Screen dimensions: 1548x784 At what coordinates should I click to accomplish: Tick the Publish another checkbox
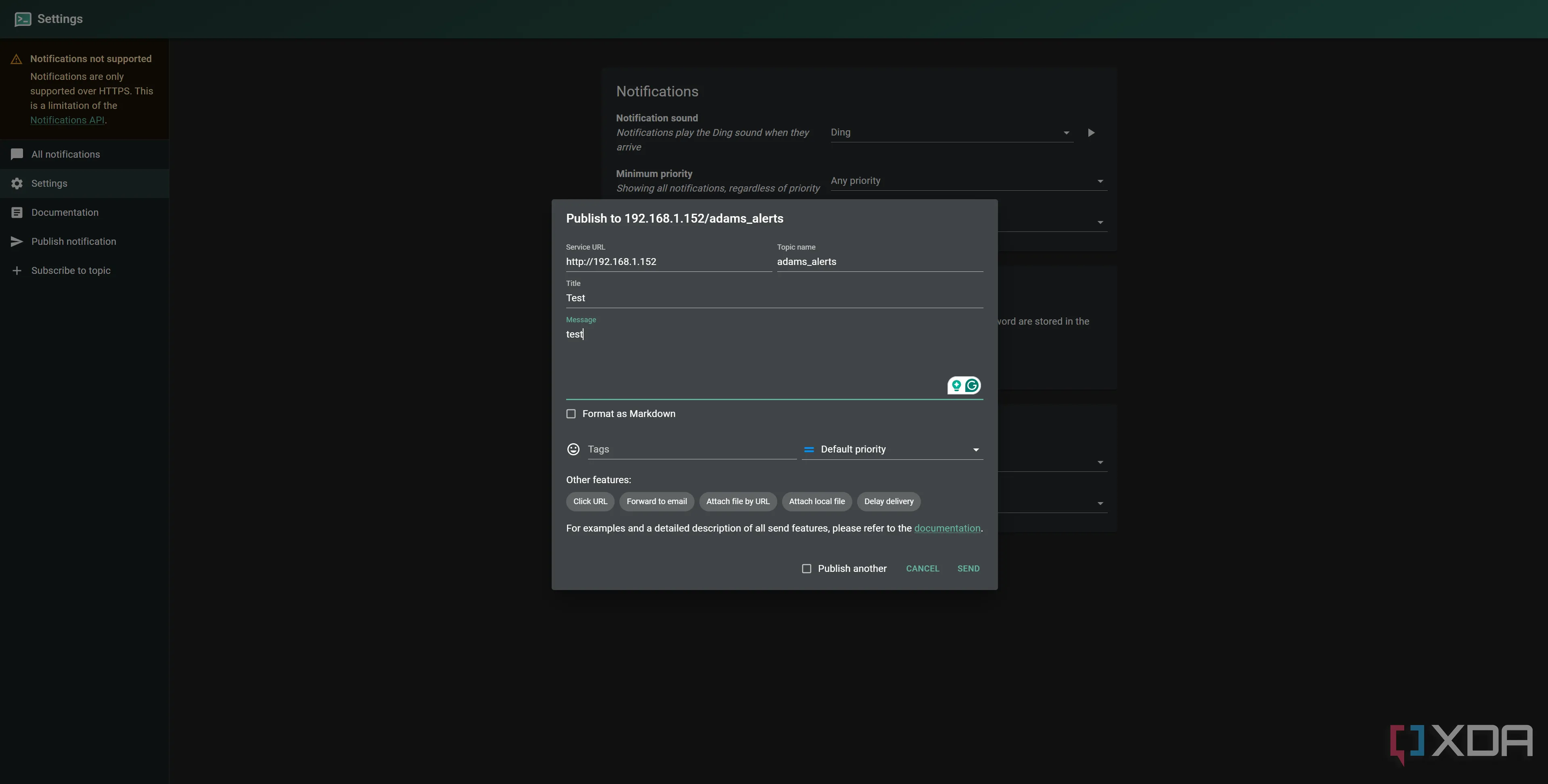(806, 568)
